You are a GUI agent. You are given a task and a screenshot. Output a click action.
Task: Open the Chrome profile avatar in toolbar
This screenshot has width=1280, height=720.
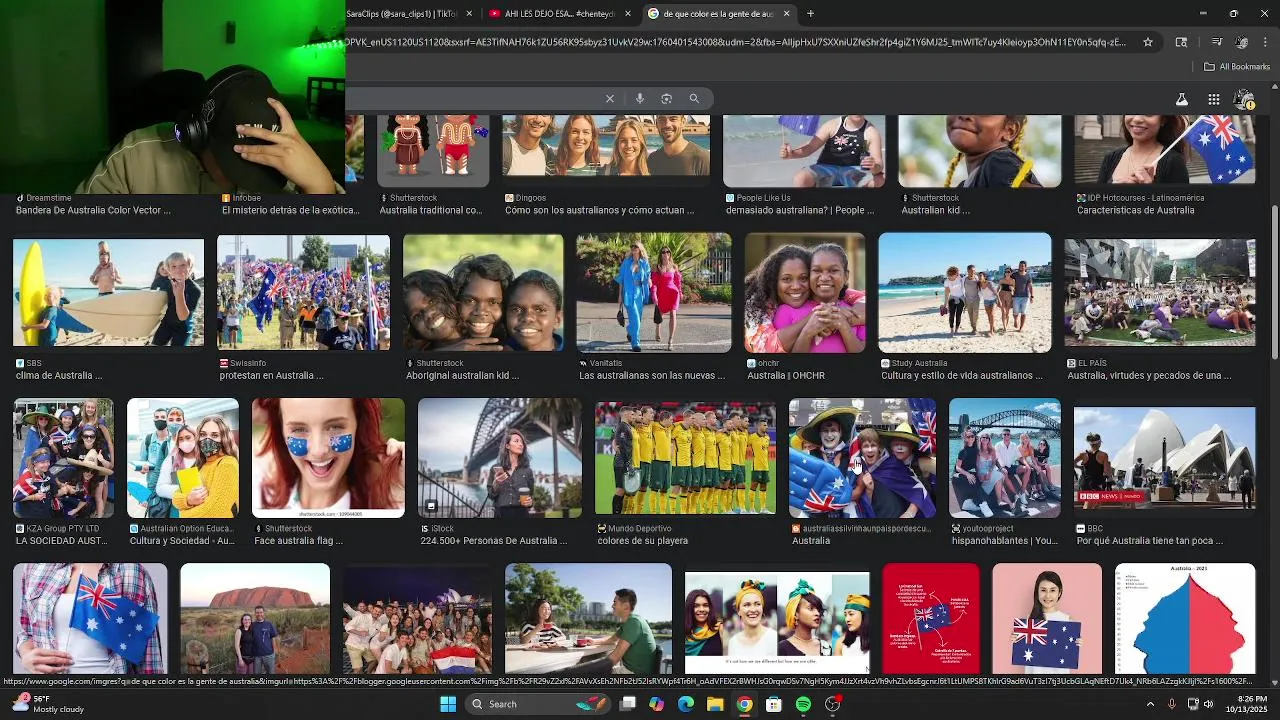click(1241, 42)
